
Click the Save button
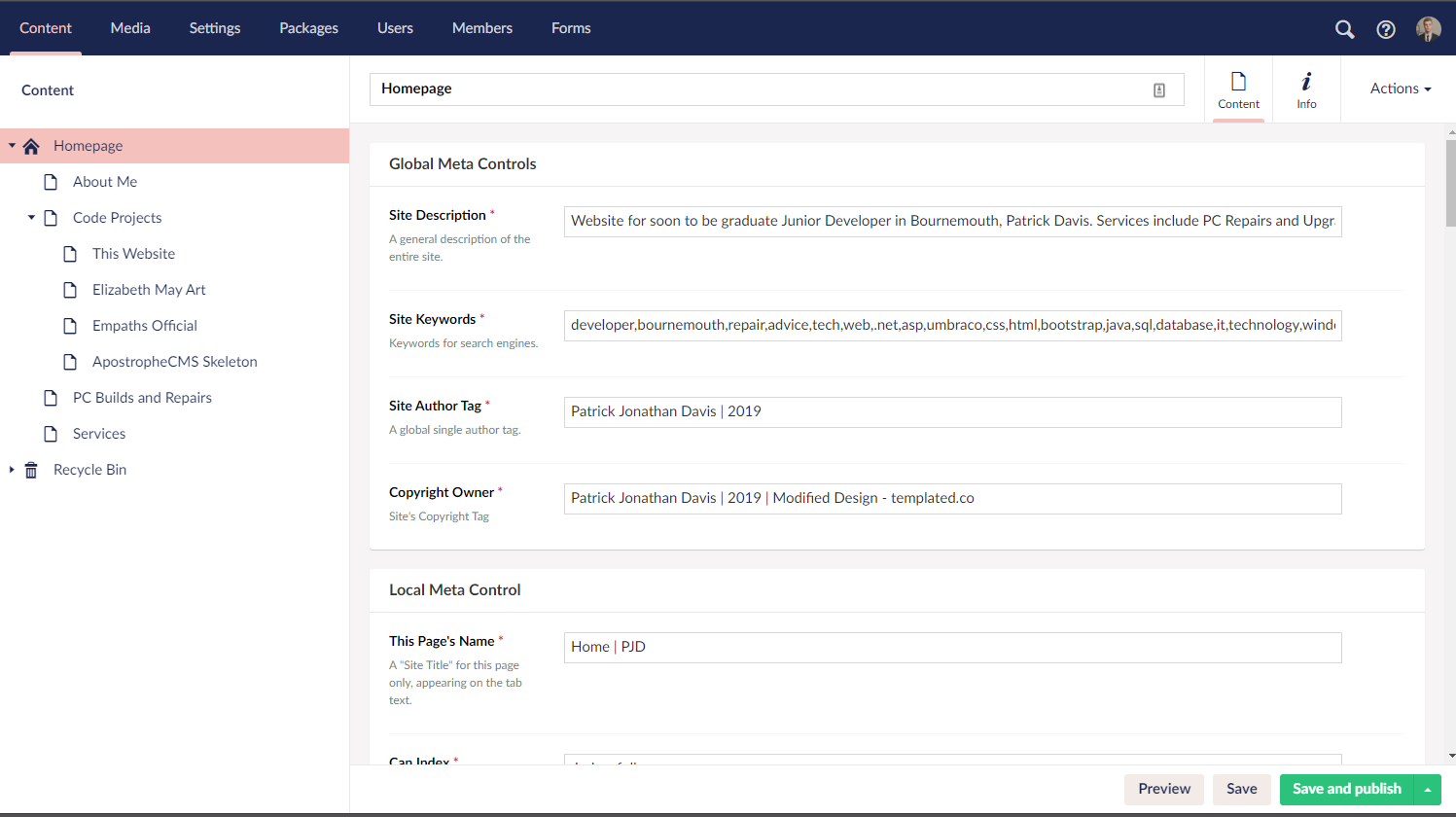pos(1241,789)
